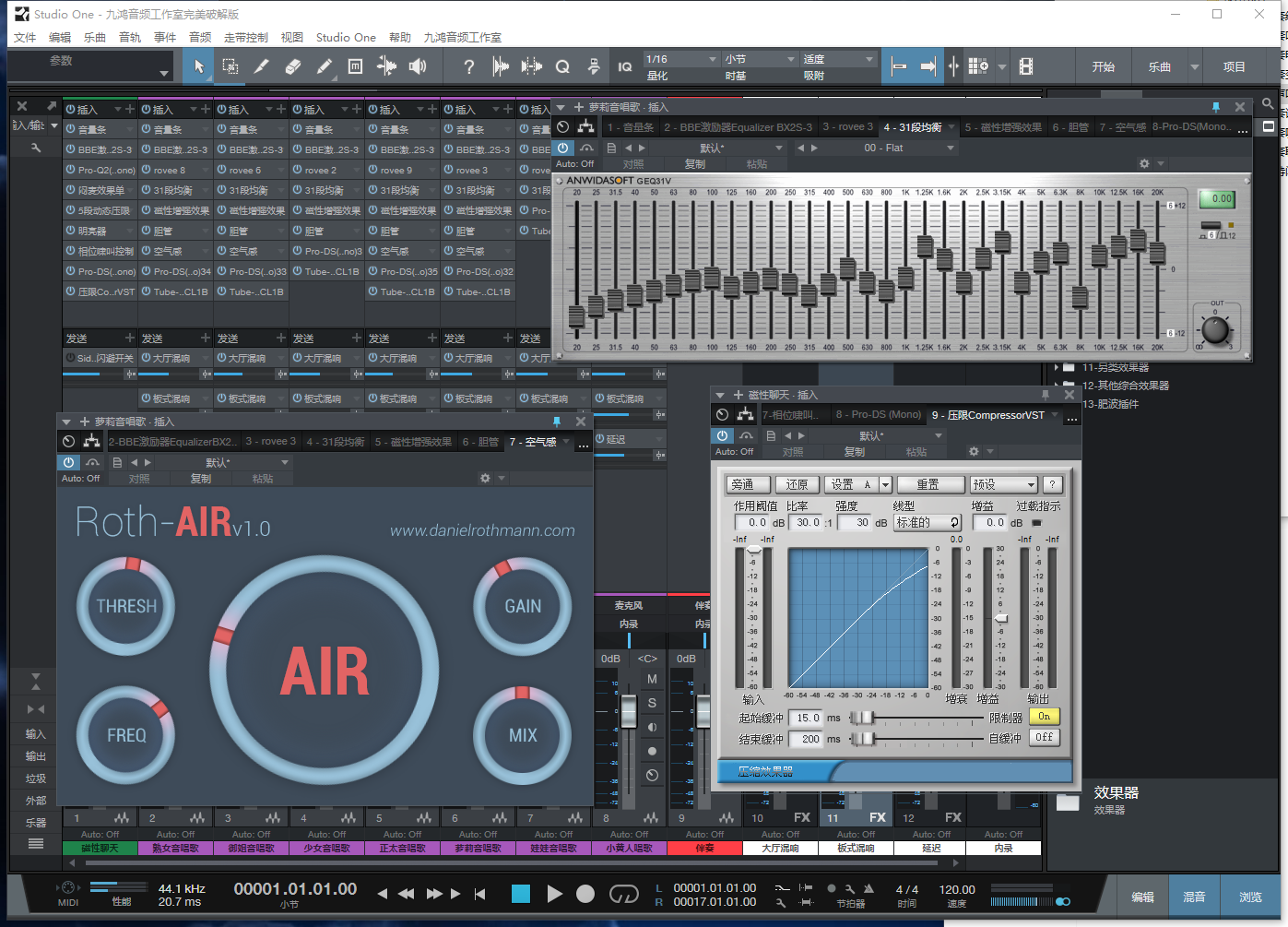Click the 浏览 browse button
Screen dimensions: 1288x927
tap(1250, 897)
